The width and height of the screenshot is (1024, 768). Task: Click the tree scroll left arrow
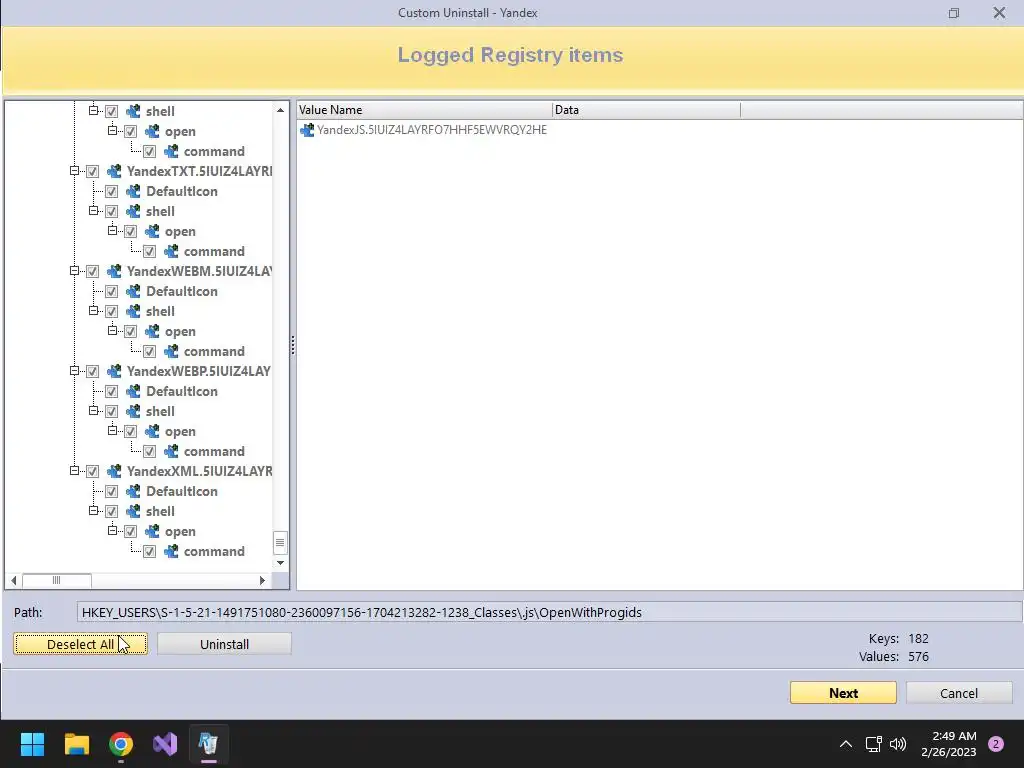(14, 580)
